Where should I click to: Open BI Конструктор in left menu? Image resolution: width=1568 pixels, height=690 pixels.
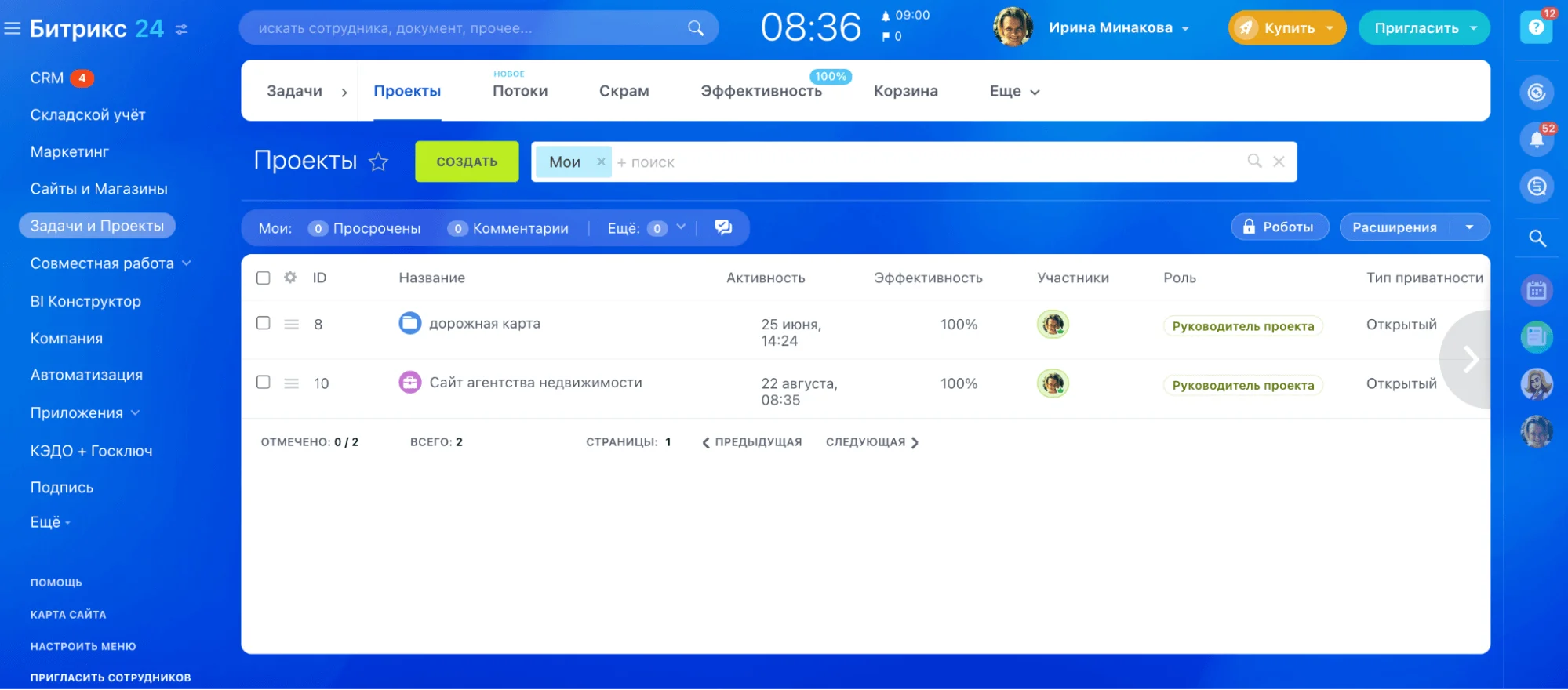(x=85, y=302)
